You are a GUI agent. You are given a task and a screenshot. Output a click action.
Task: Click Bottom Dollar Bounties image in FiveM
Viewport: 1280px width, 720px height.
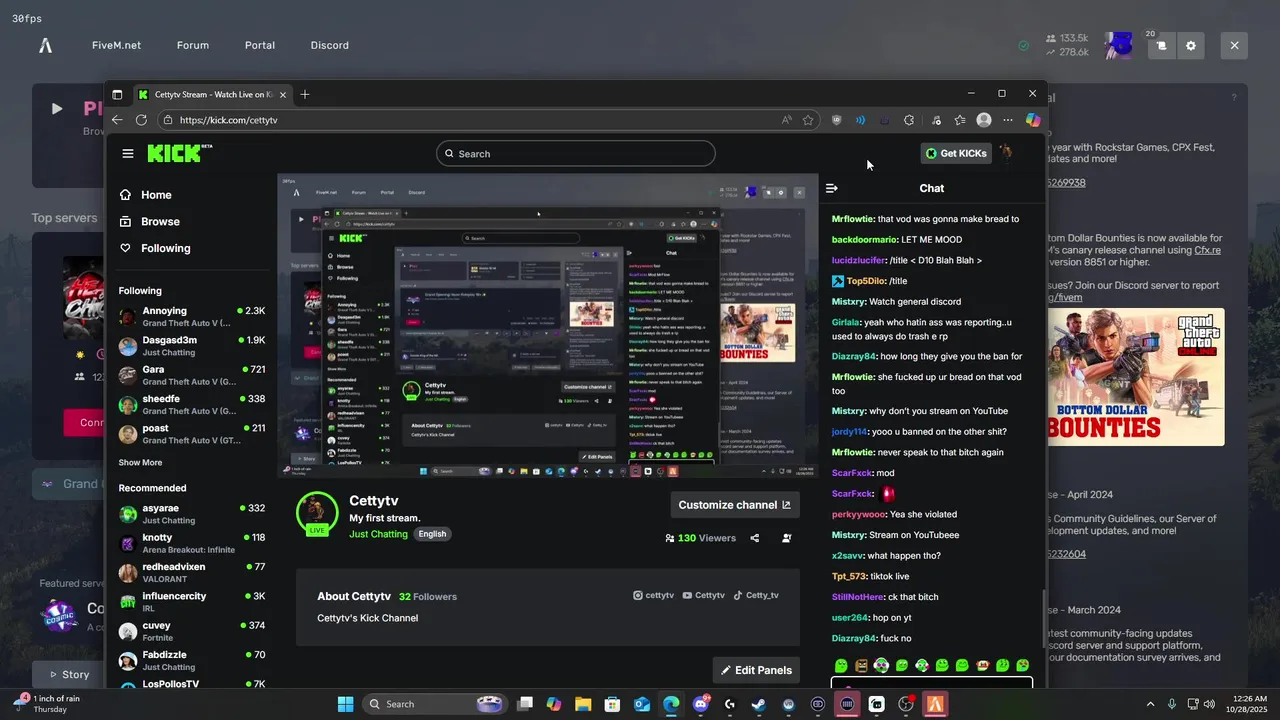[x=1136, y=376]
